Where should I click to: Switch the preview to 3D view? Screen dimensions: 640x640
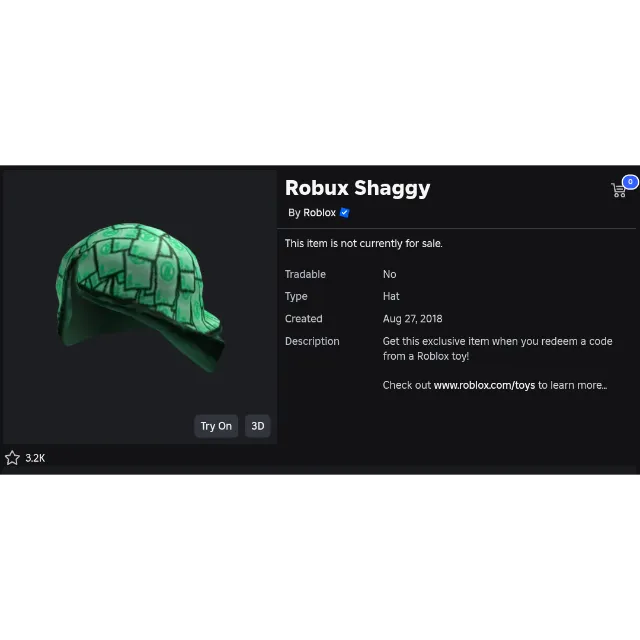pyautogui.click(x=258, y=426)
